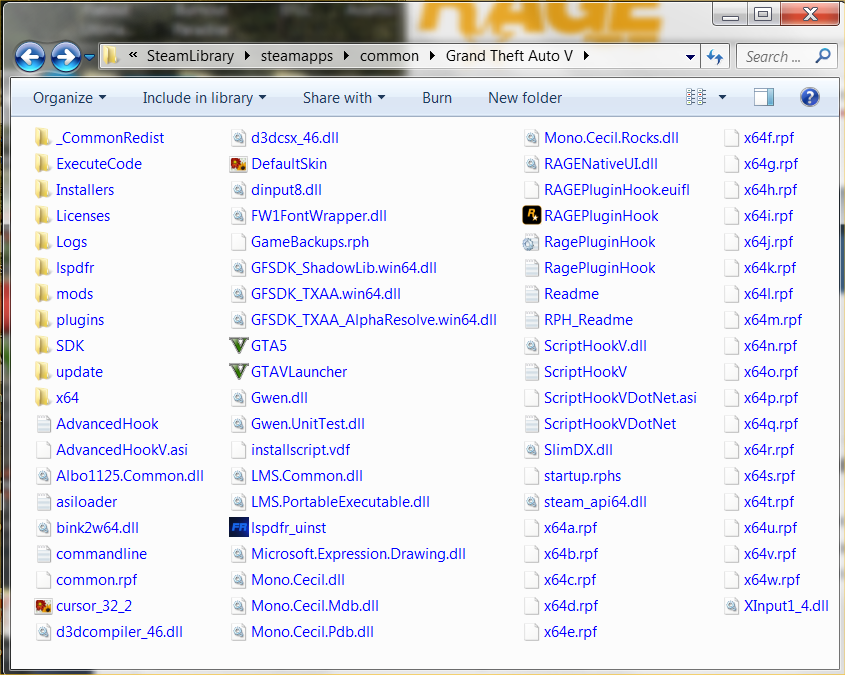Expand arrow after steamapps in path
The width and height of the screenshot is (845, 675).
click(x=346, y=56)
